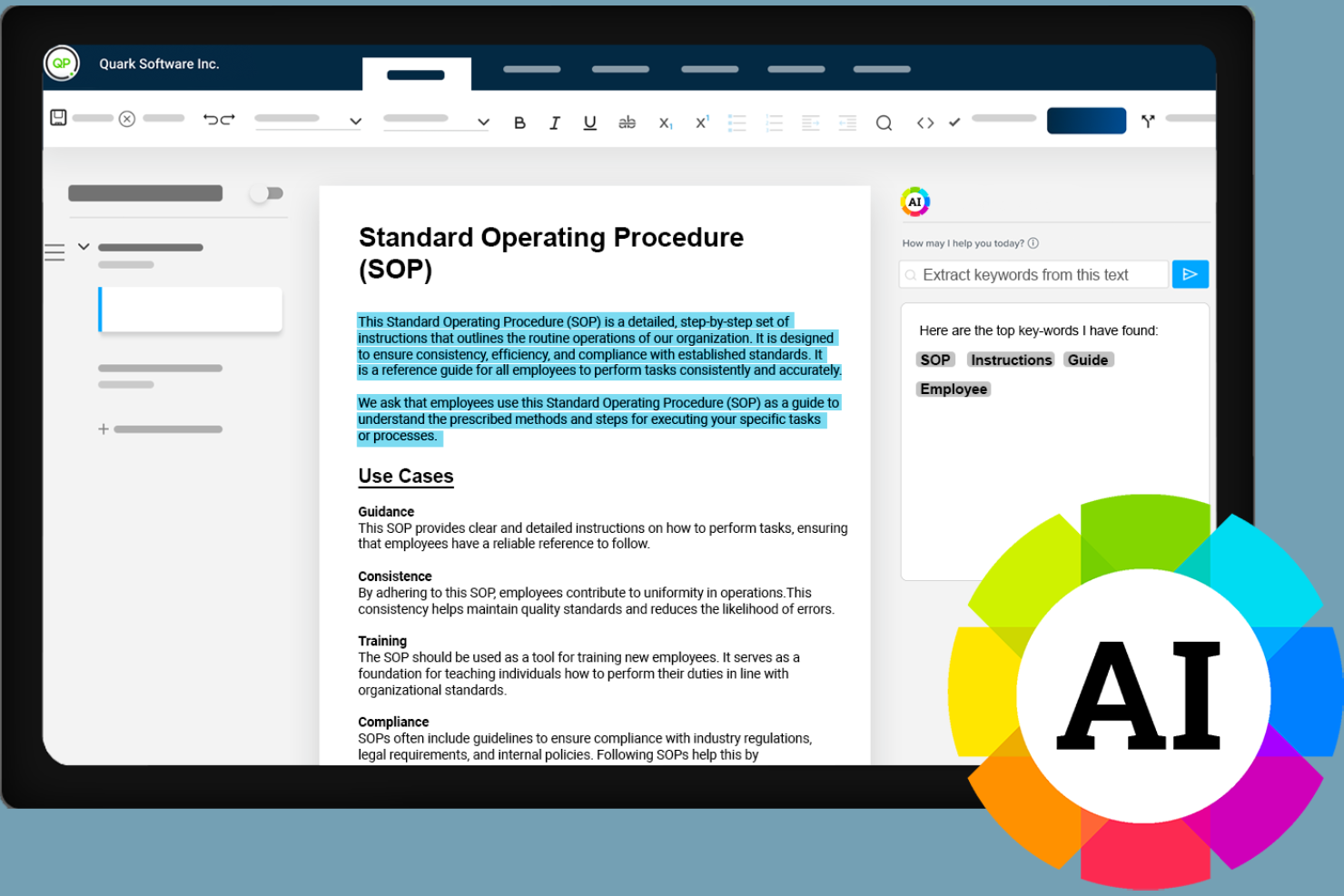Select the active white top tab
The height and width of the screenshot is (896, 1344).
[416, 74]
